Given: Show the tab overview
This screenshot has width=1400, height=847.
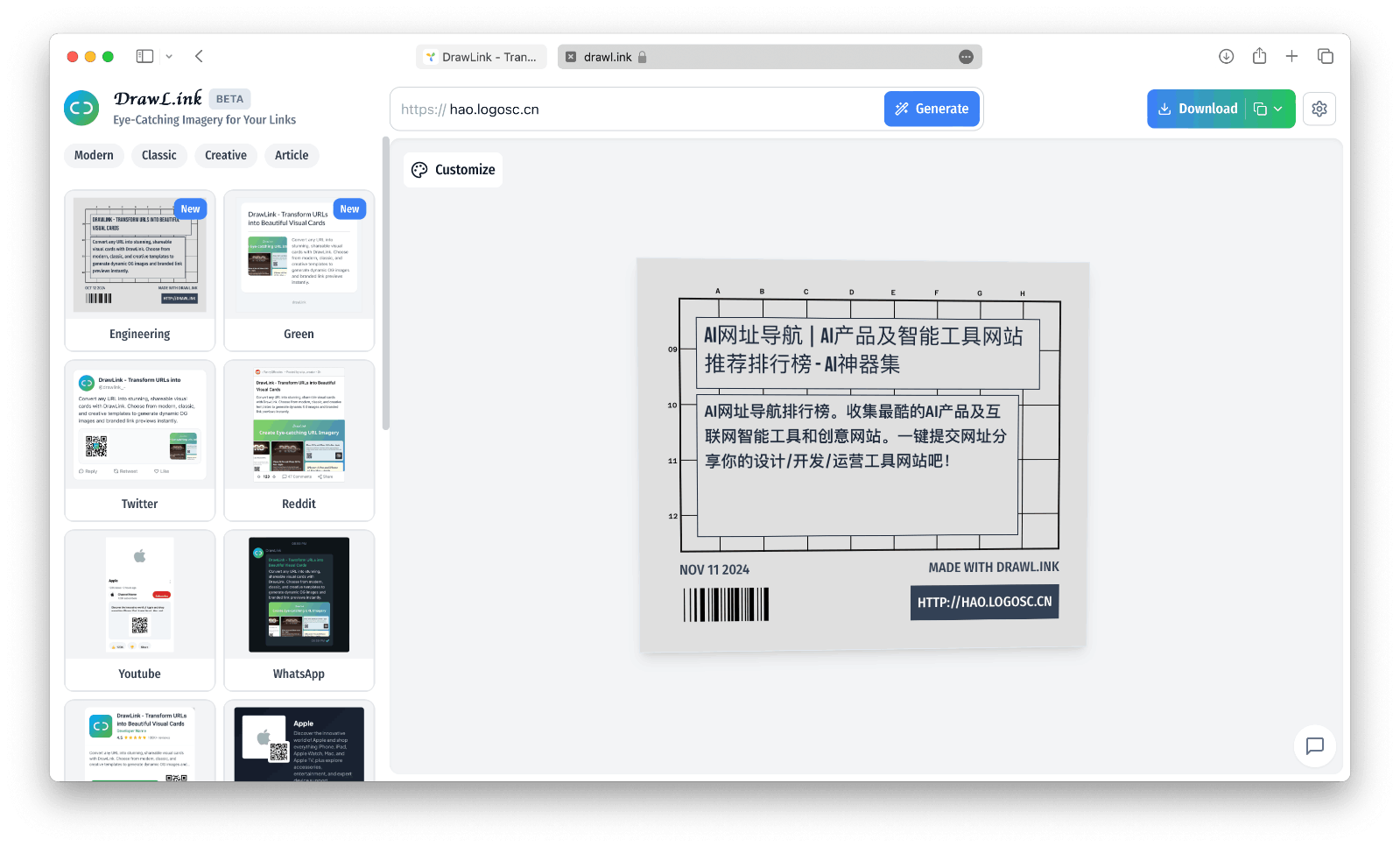Looking at the screenshot, I should click(x=1326, y=56).
